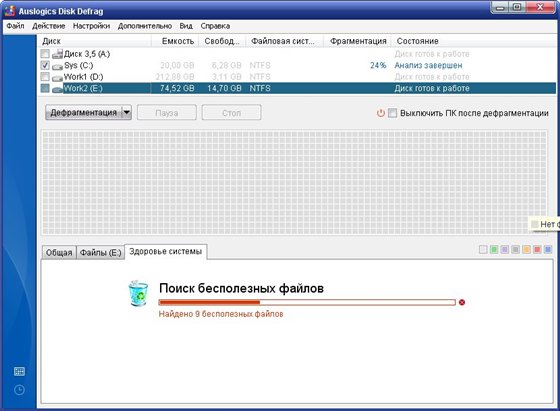The height and width of the screenshot is (411, 560).
Task: Select the Work1 (D:) disk row name
Action: point(84,77)
